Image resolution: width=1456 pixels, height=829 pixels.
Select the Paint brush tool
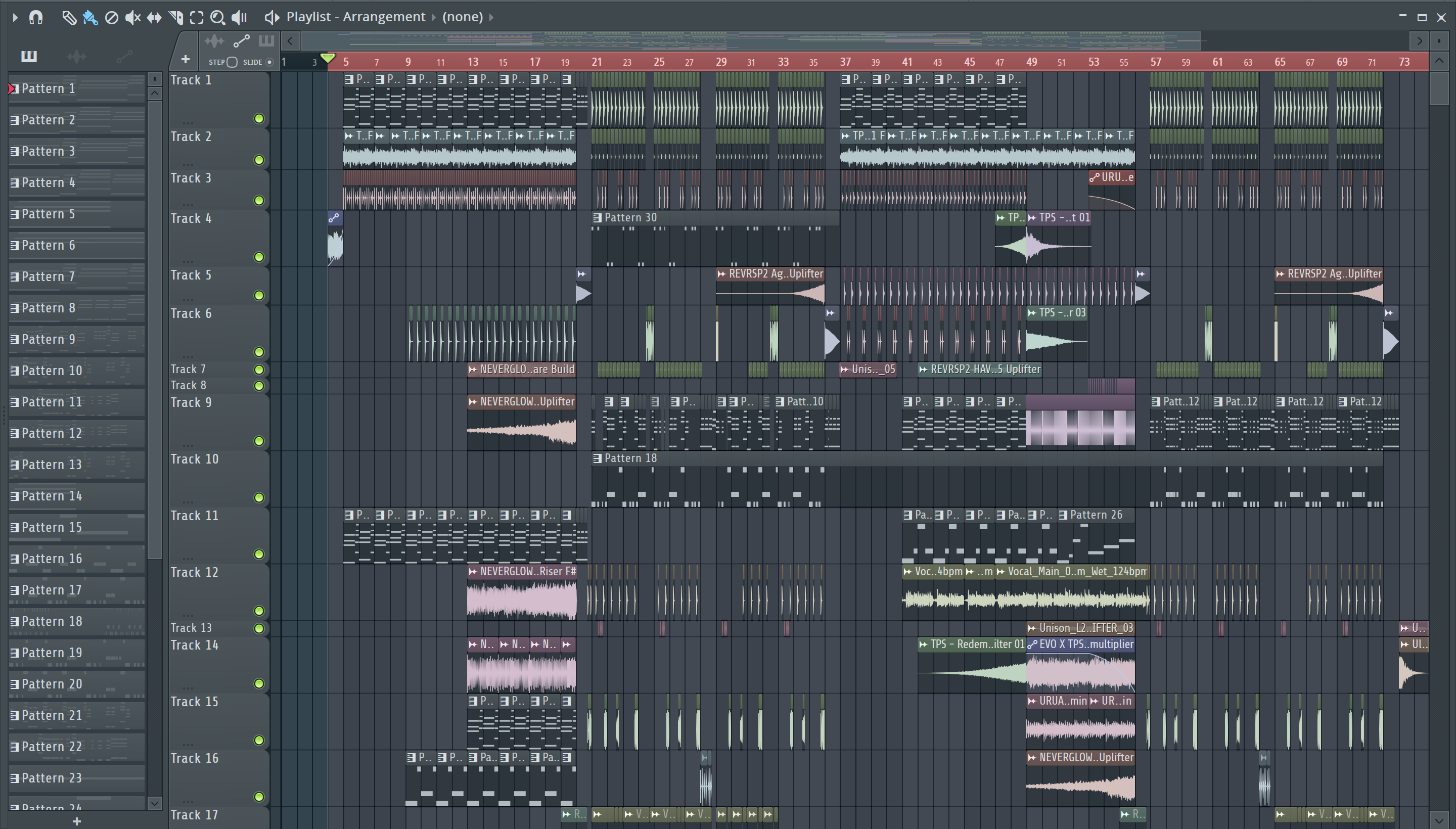point(90,18)
